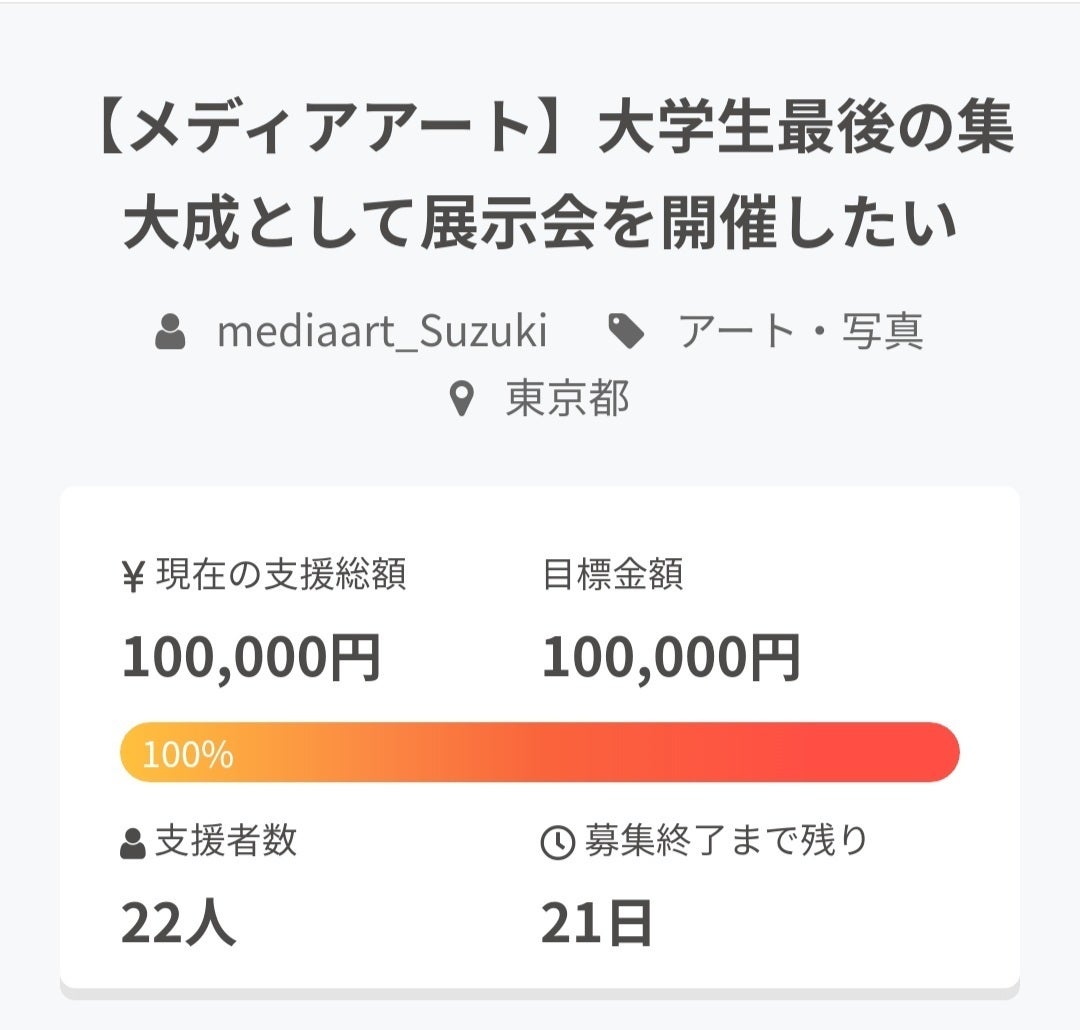
Task: Click the clock icon beside 募集終了まで残り
Action: tap(556, 844)
